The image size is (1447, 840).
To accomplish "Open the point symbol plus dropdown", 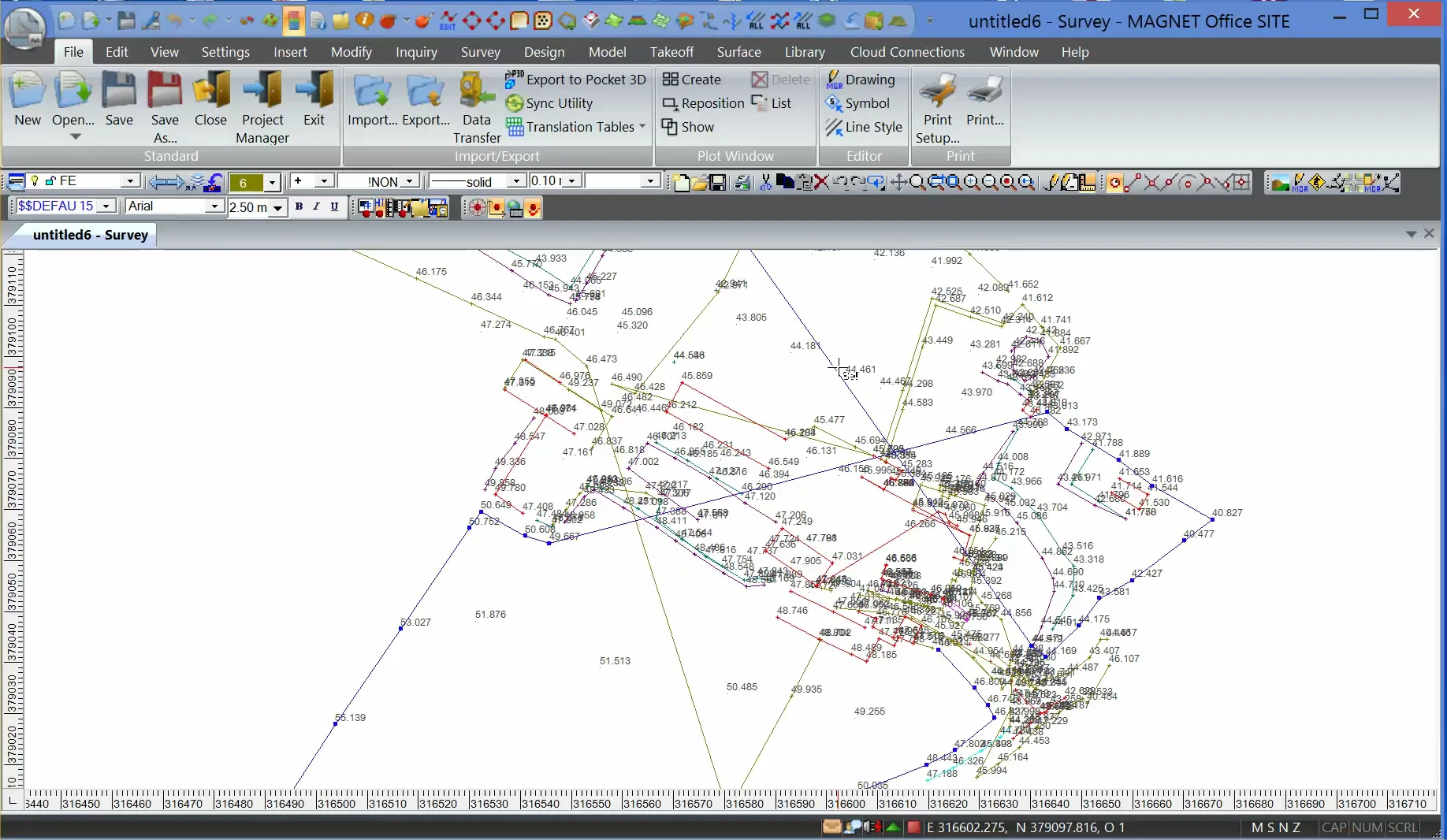I will 323,181.
